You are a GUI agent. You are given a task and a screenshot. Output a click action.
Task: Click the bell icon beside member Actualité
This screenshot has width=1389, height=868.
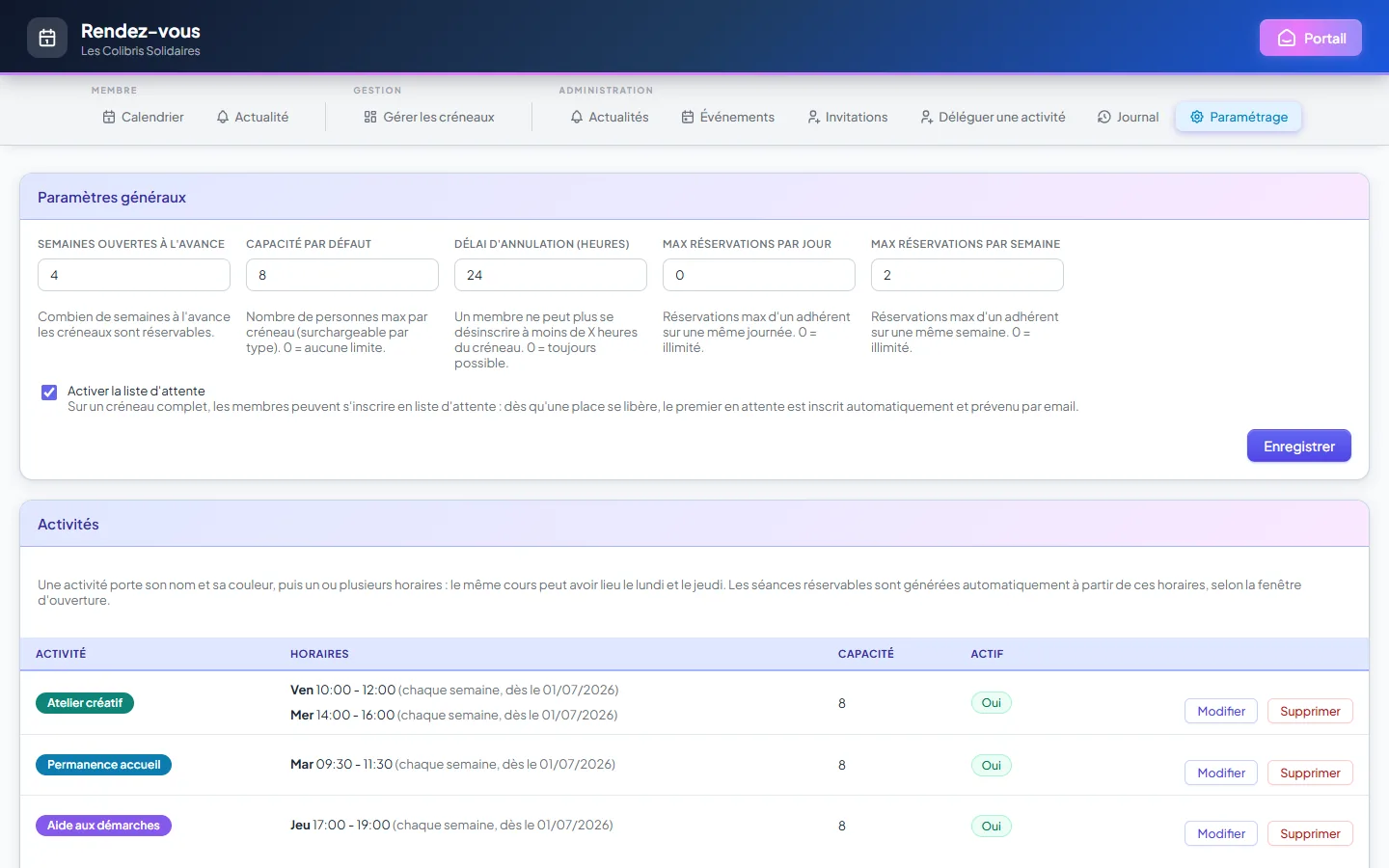(223, 117)
